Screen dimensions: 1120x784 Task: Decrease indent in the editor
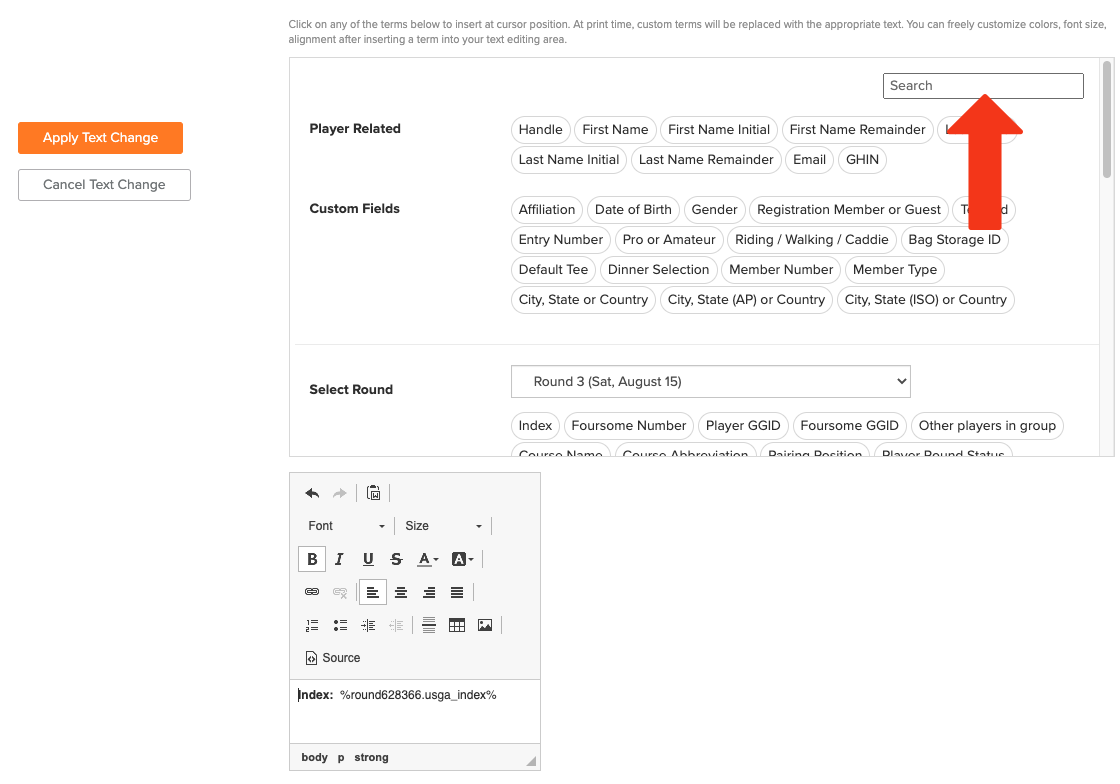(x=396, y=625)
